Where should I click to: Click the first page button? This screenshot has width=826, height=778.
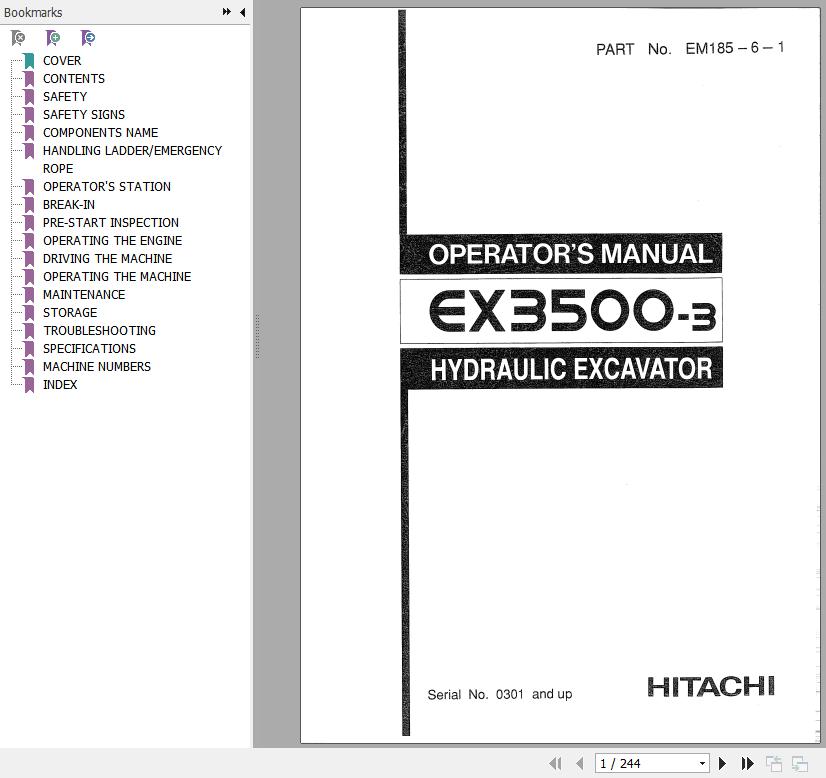click(555, 763)
